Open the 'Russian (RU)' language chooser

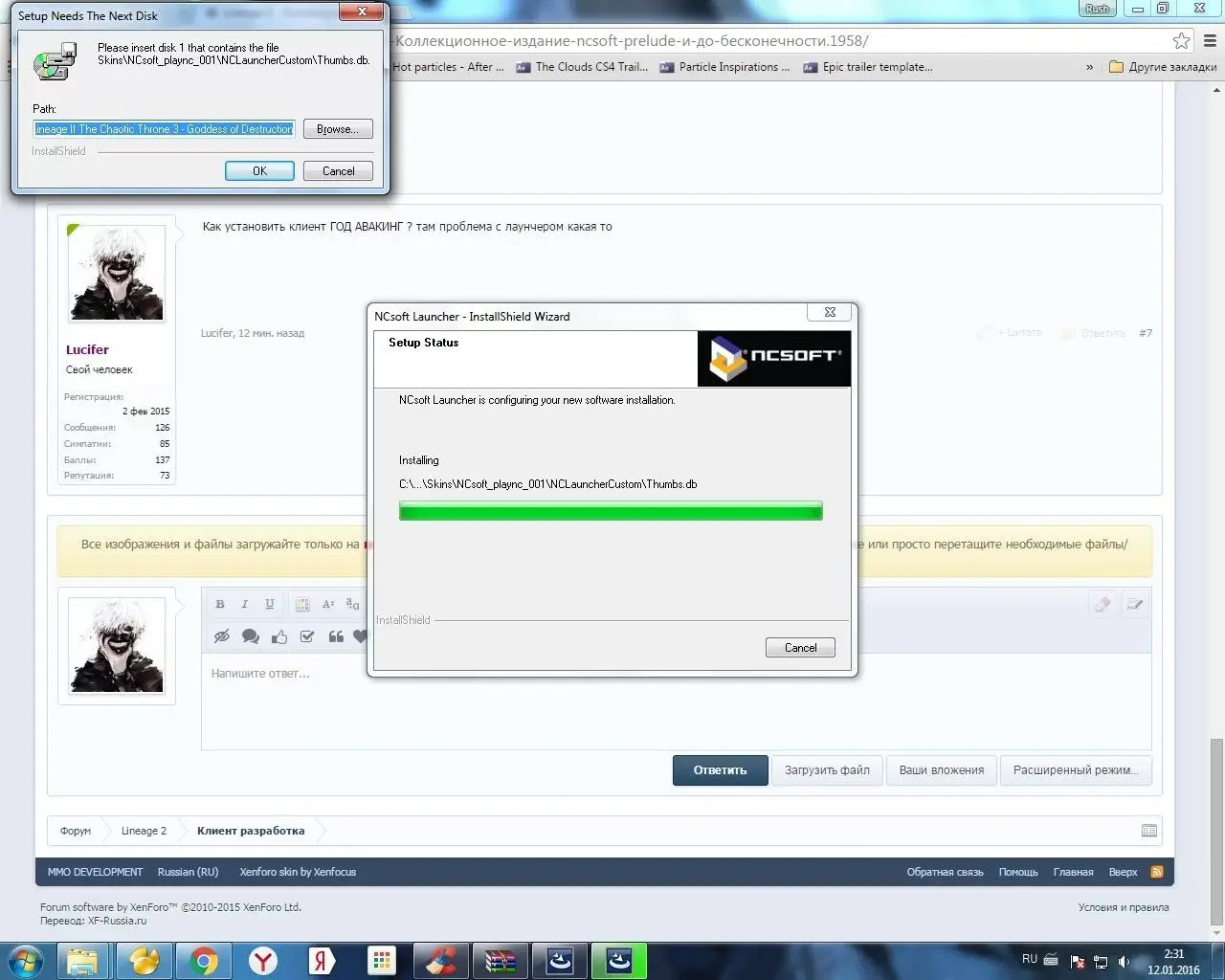188,872
